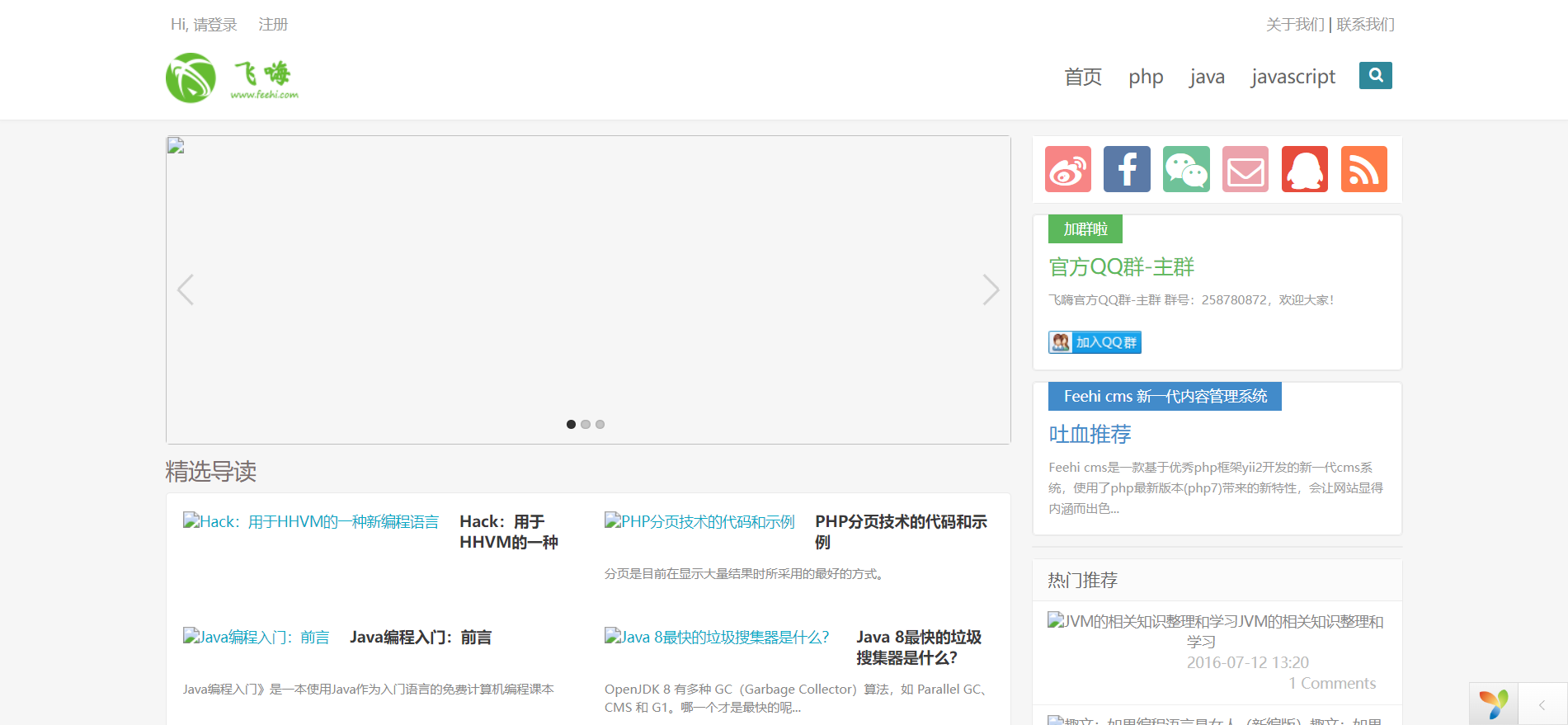Screen dimensions: 1568x725
Task: Open the 吐血推荐 heading link
Action: pos(1090,434)
